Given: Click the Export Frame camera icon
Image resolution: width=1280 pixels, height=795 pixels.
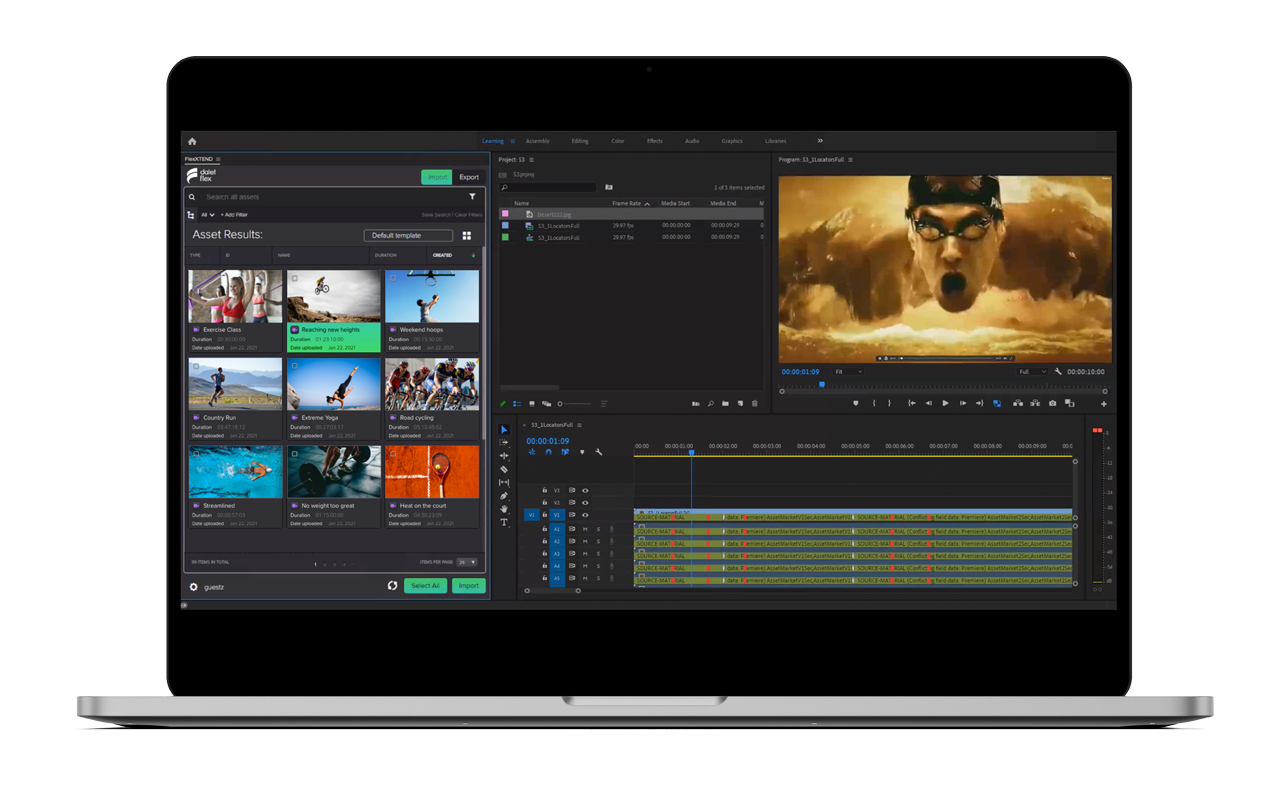Looking at the screenshot, I should [1052, 404].
